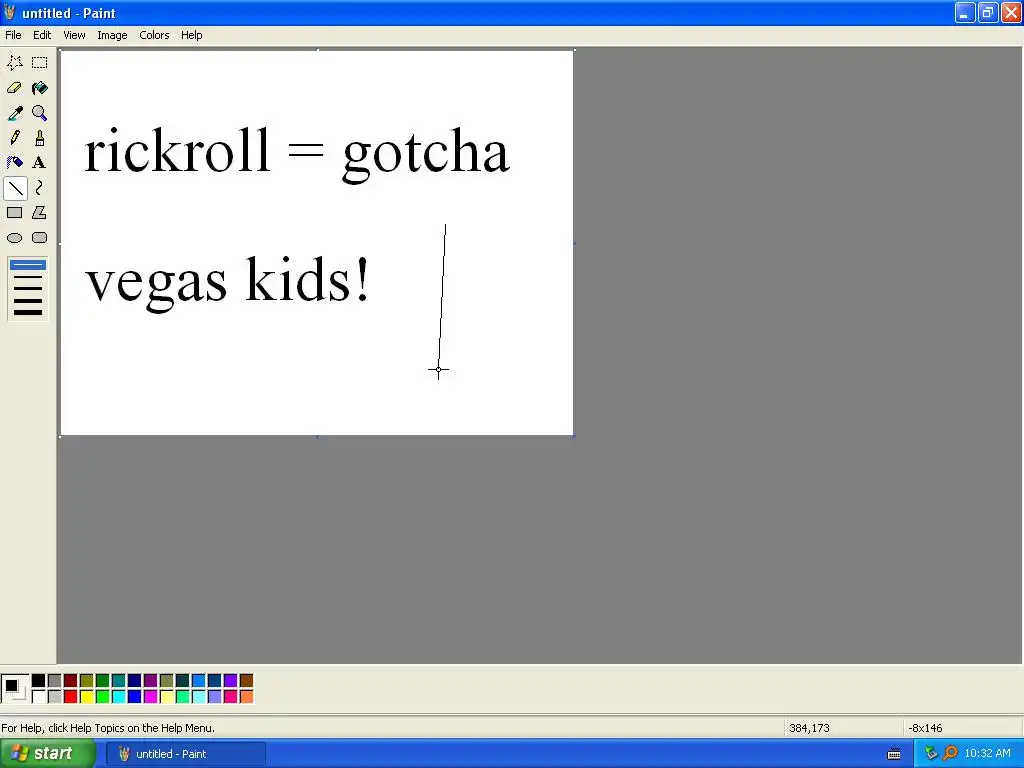This screenshot has height=768, width=1024.
Task: Choose the dark red maroon swatch
Action: tap(71, 681)
